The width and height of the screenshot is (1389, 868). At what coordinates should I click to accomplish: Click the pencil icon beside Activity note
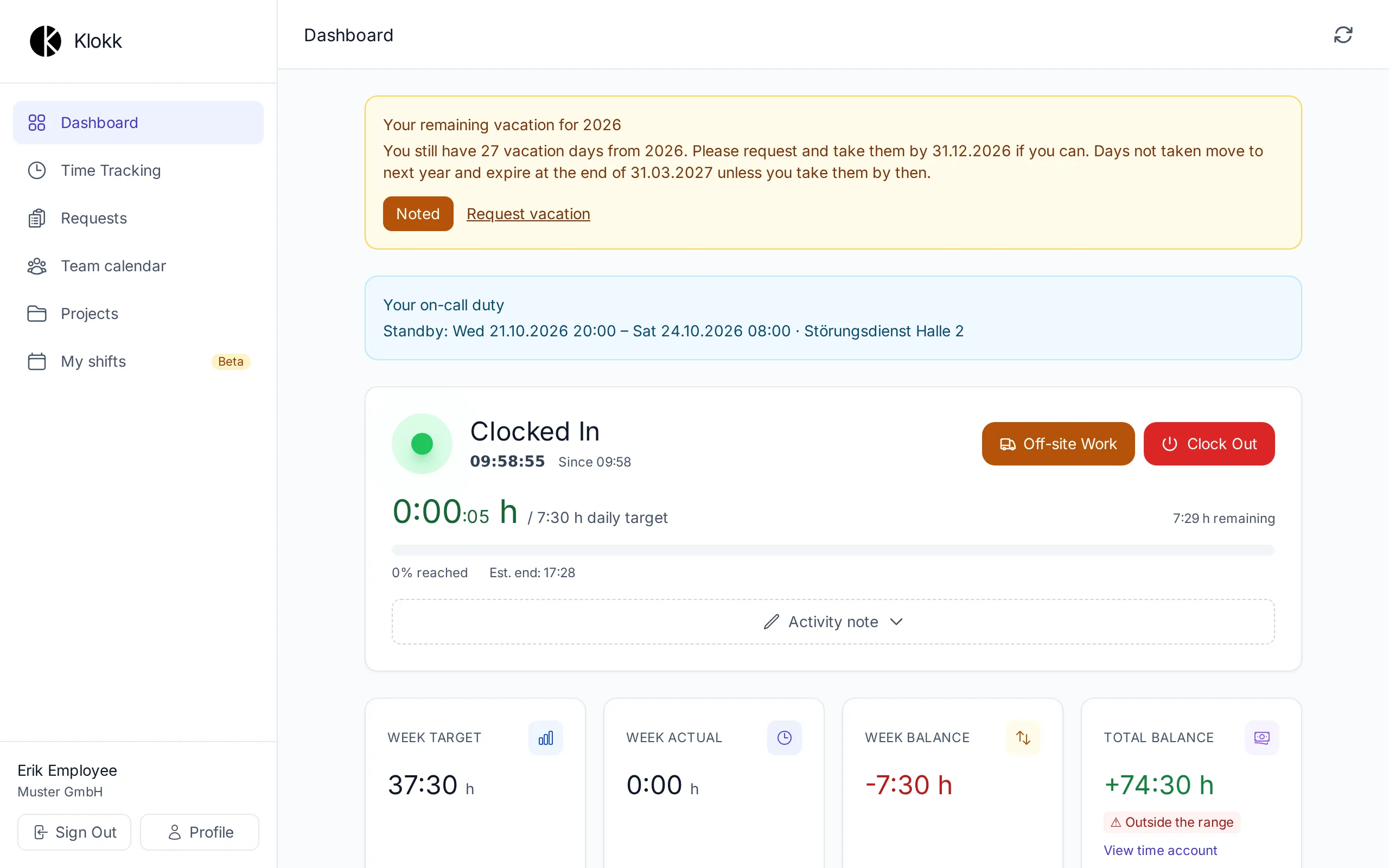(772, 622)
